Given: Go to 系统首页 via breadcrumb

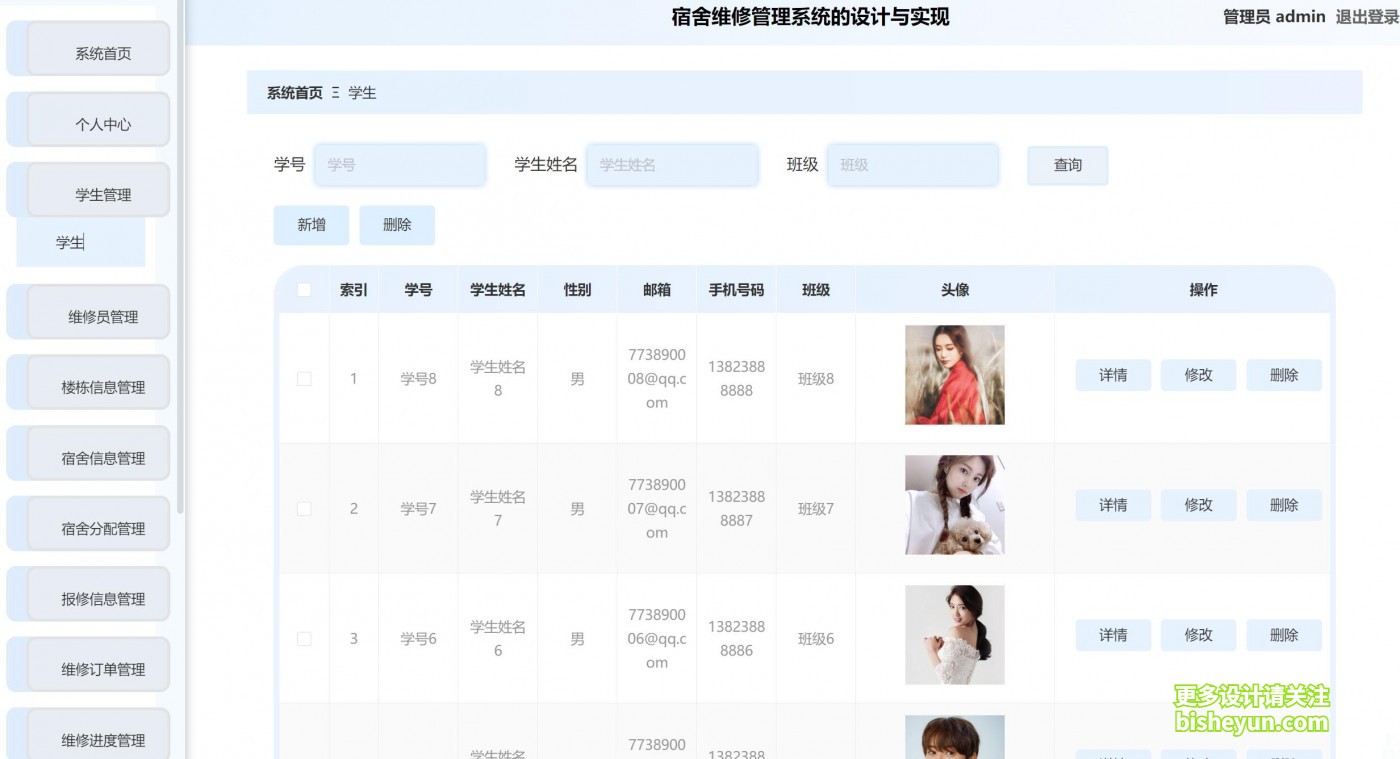Looking at the screenshot, I should coord(294,93).
